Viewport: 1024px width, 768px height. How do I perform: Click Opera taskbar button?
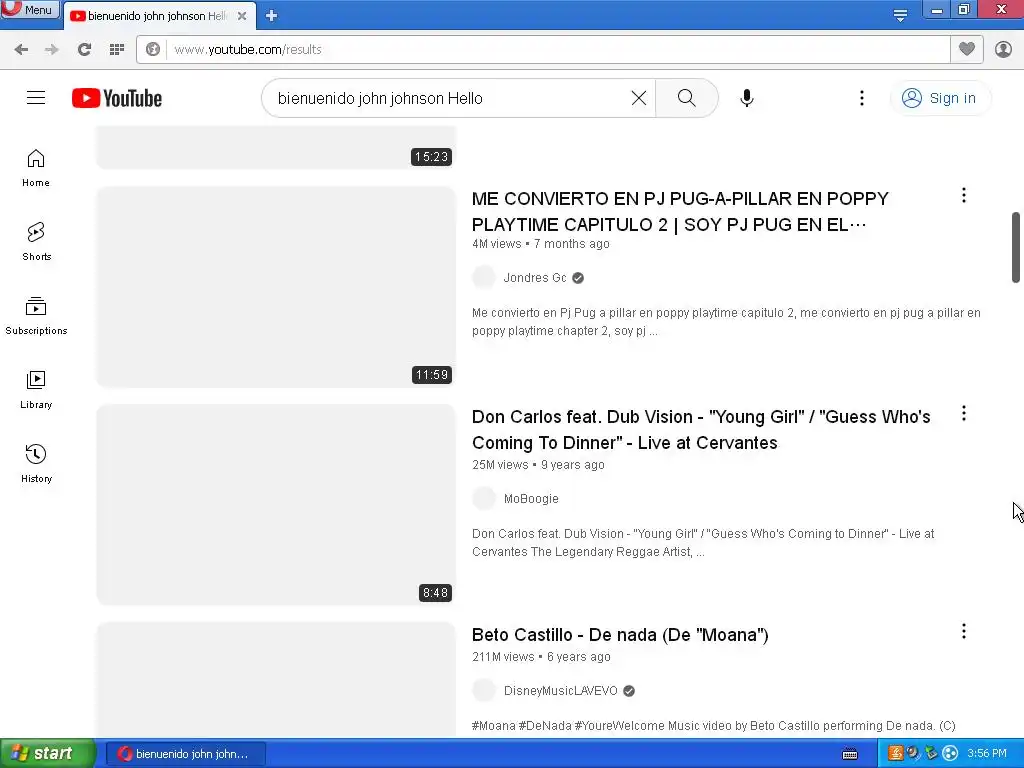(x=185, y=754)
